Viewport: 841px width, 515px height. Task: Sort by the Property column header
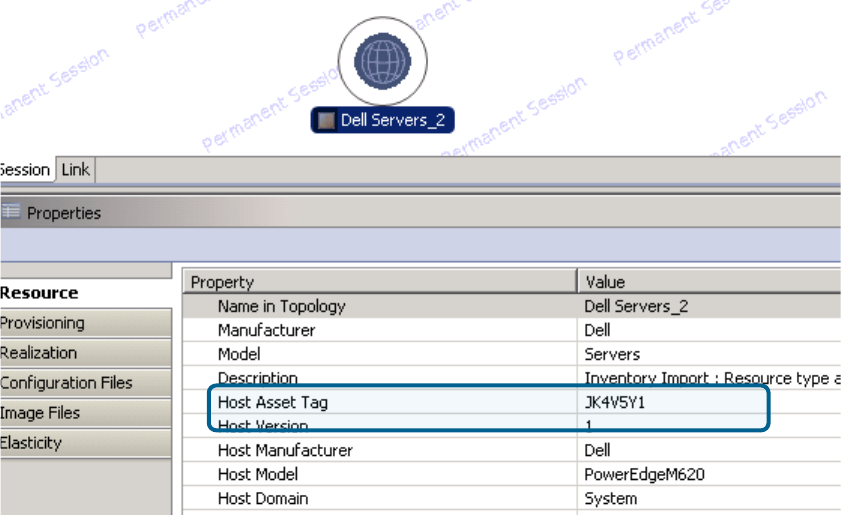click(380, 282)
